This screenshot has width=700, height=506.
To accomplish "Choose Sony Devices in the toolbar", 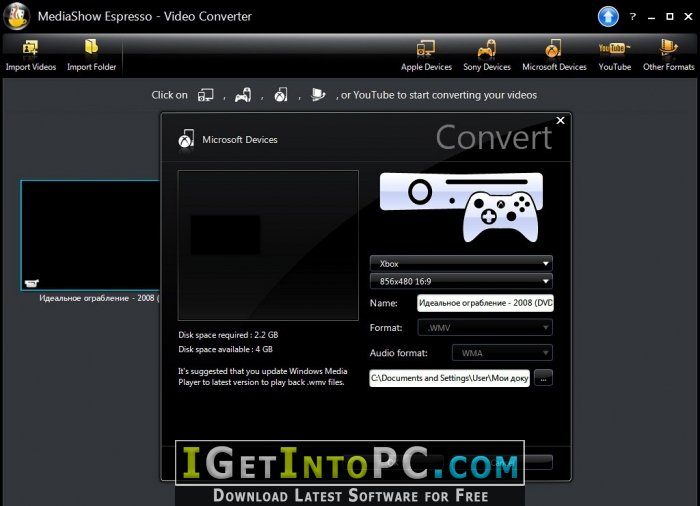I will 487,49.
